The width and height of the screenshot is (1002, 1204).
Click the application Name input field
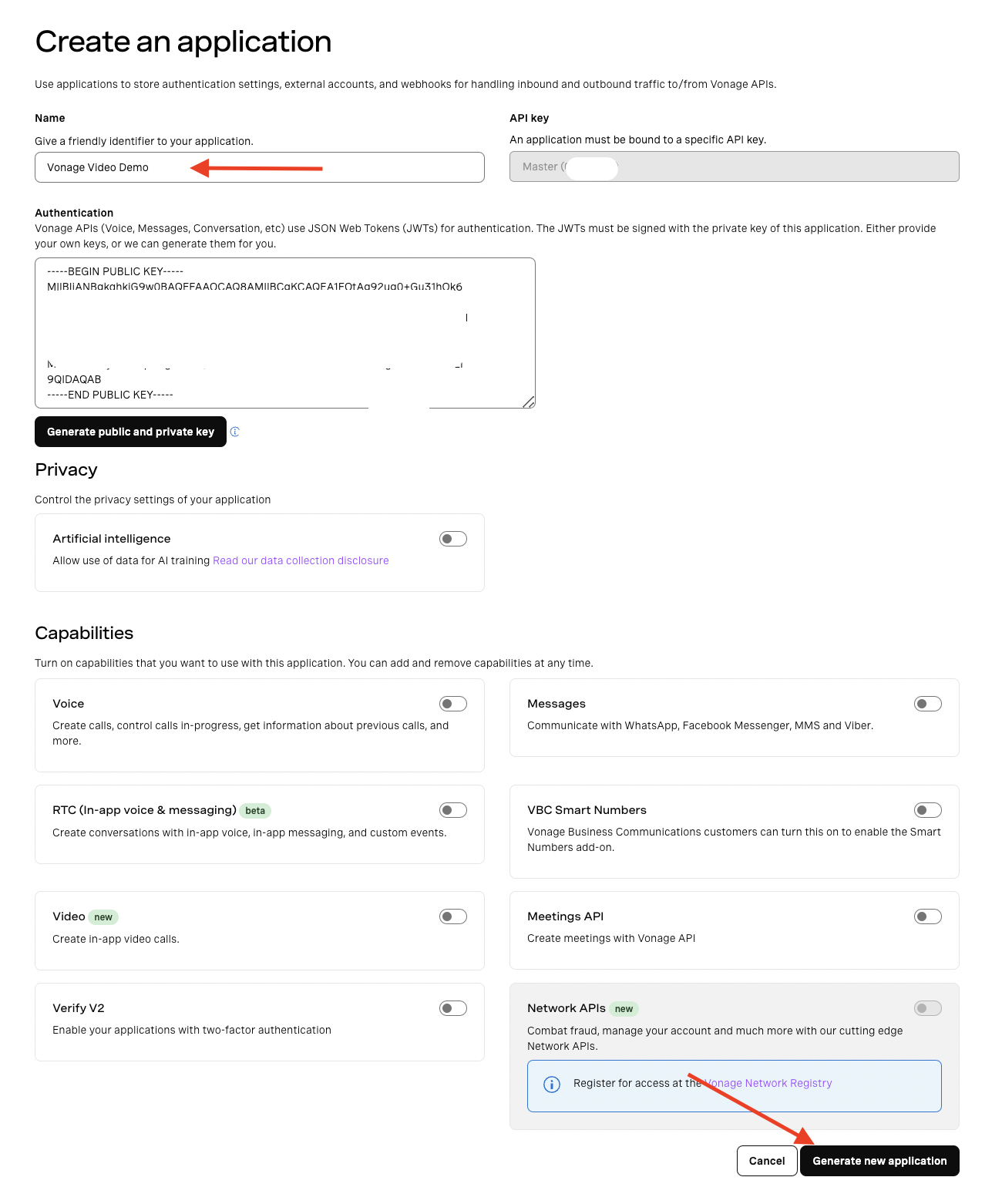[x=259, y=166]
